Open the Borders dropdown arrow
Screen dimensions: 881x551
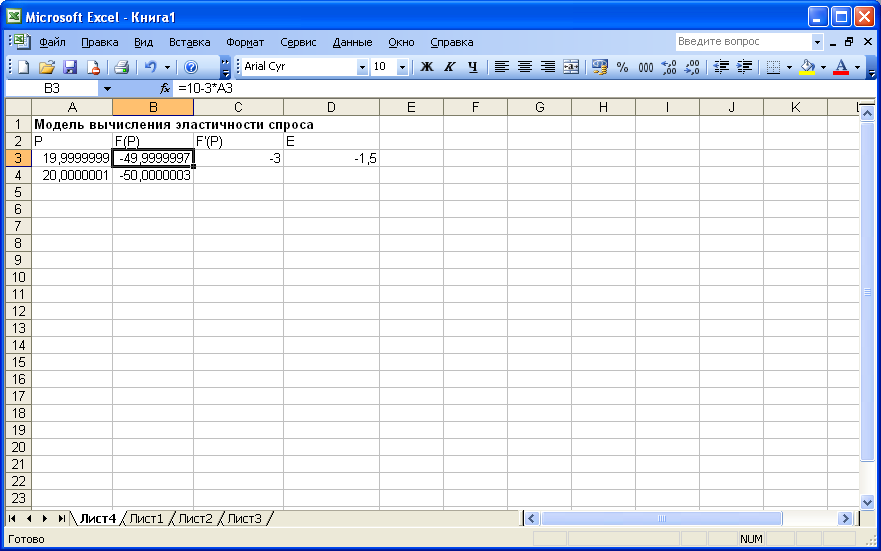tap(789, 67)
